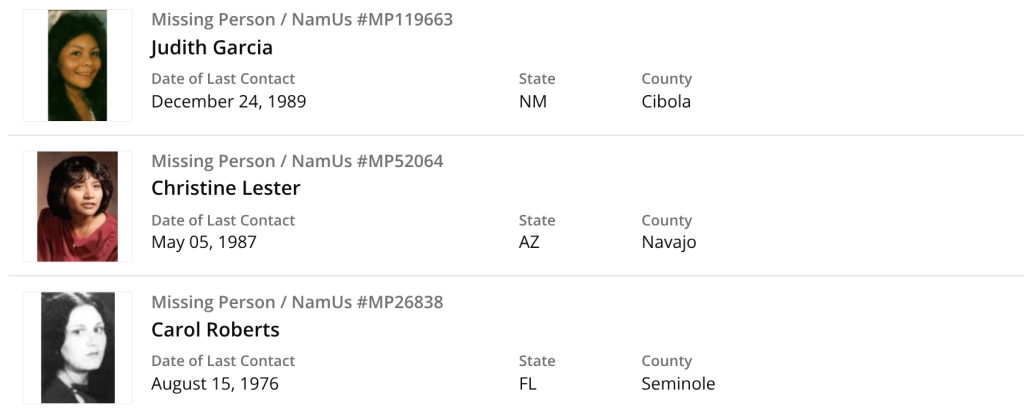Click the FL state value

pos(527,384)
